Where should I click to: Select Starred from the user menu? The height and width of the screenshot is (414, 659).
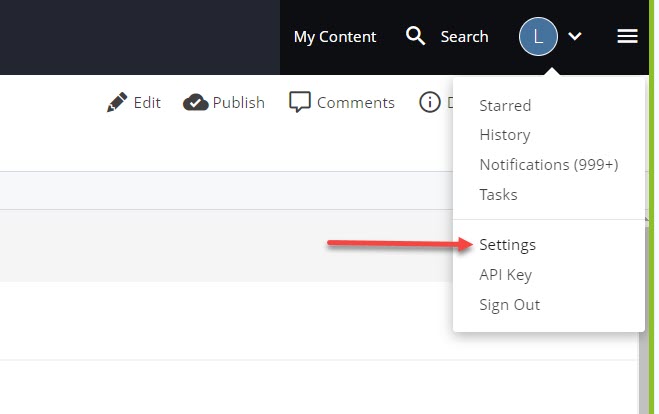point(505,105)
